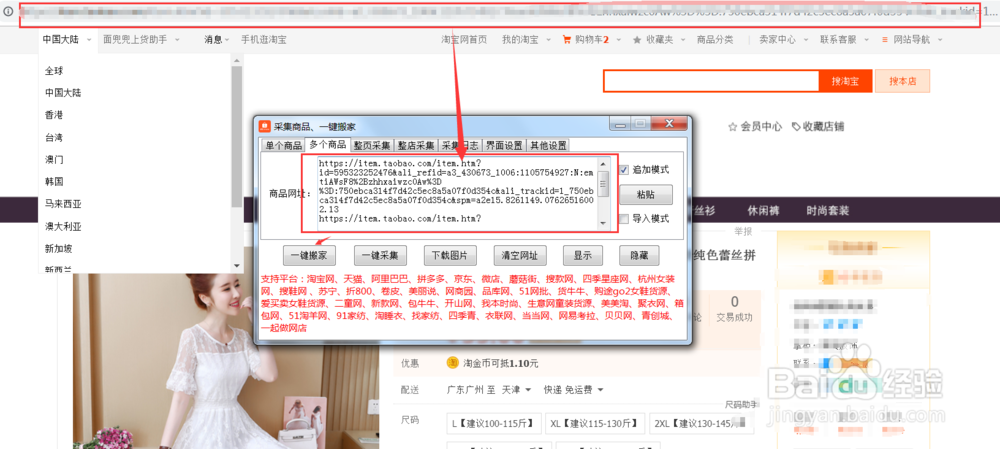Viewport: 1000px width, 449px height.
Task: Focus the Taobao search input field
Action: tap(712, 81)
